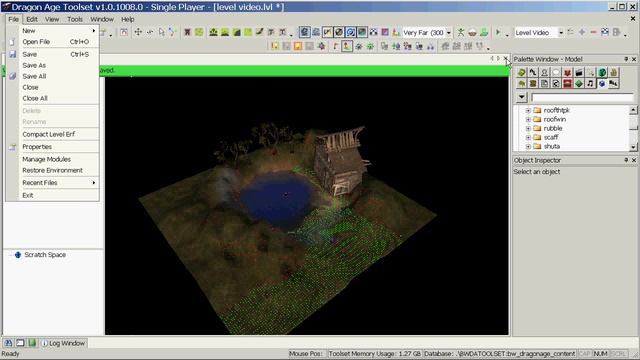Open the green globe palette category

pyautogui.click(x=602, y=73)
